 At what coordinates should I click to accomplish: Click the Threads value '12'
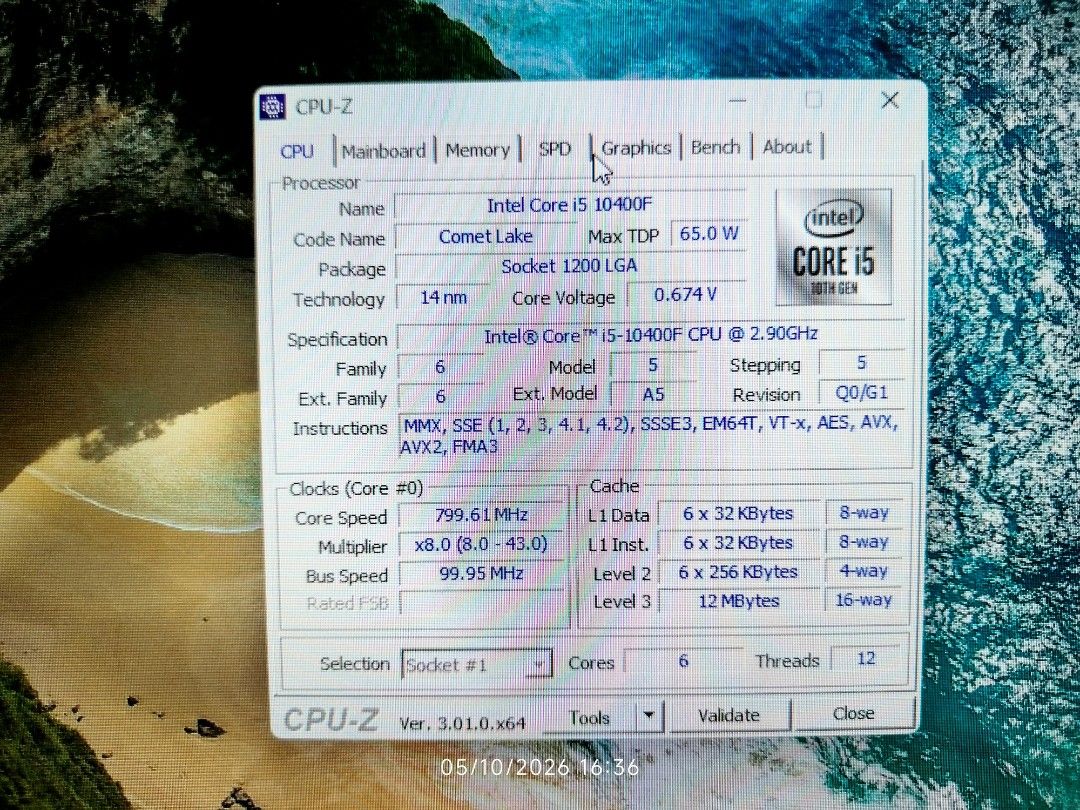(x=866, y=658)
